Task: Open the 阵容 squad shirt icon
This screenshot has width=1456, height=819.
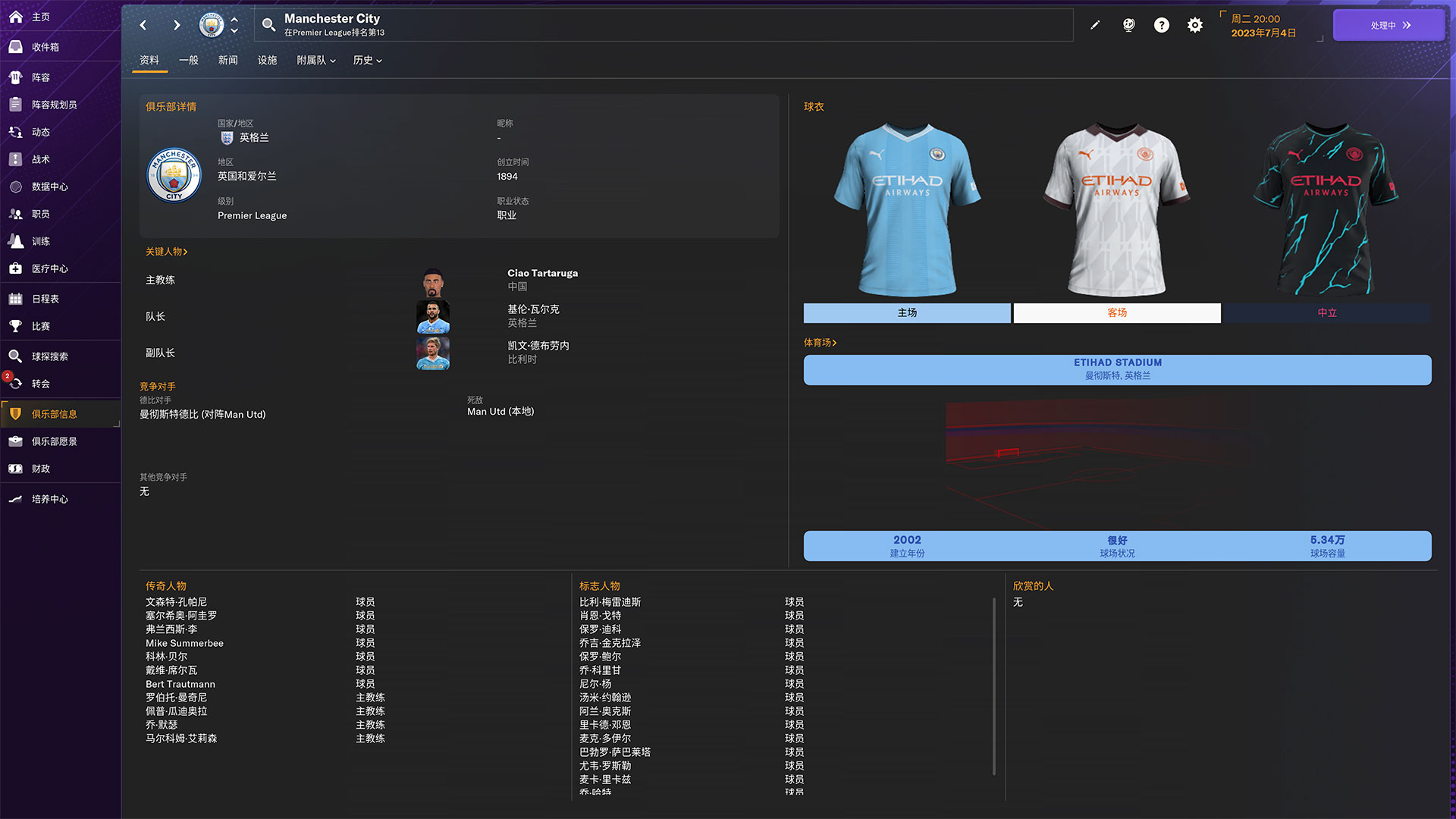Action: coord(15,77)
